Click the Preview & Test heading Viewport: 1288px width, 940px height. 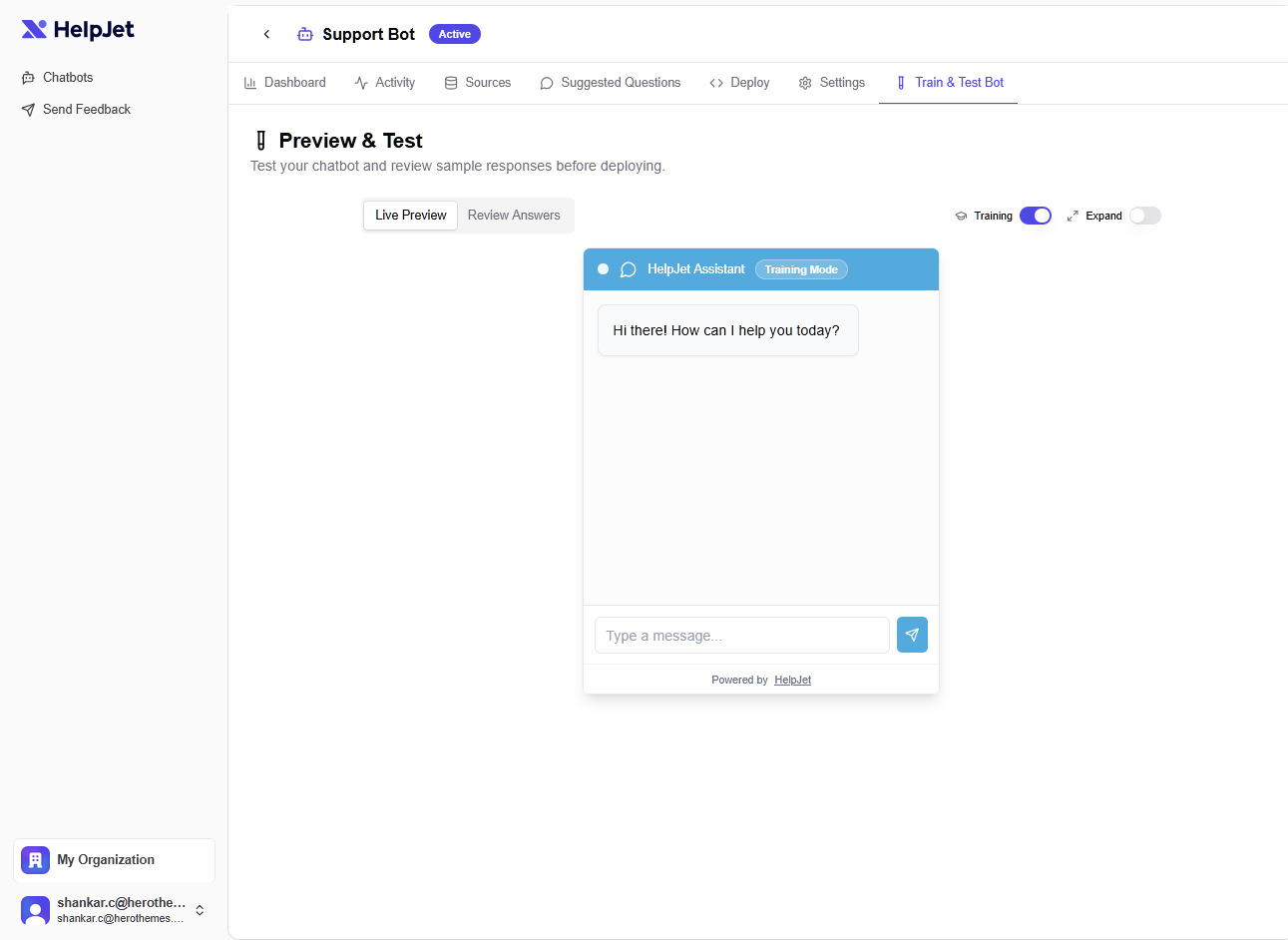tap(350, 141)
